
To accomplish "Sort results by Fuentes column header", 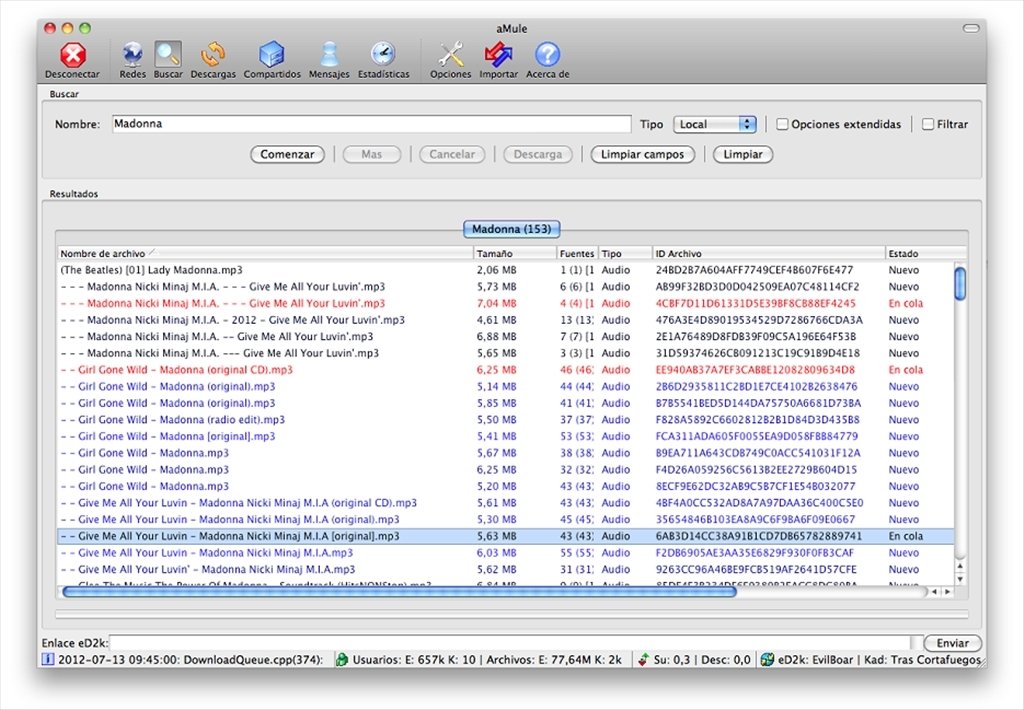I will (577, 253).
